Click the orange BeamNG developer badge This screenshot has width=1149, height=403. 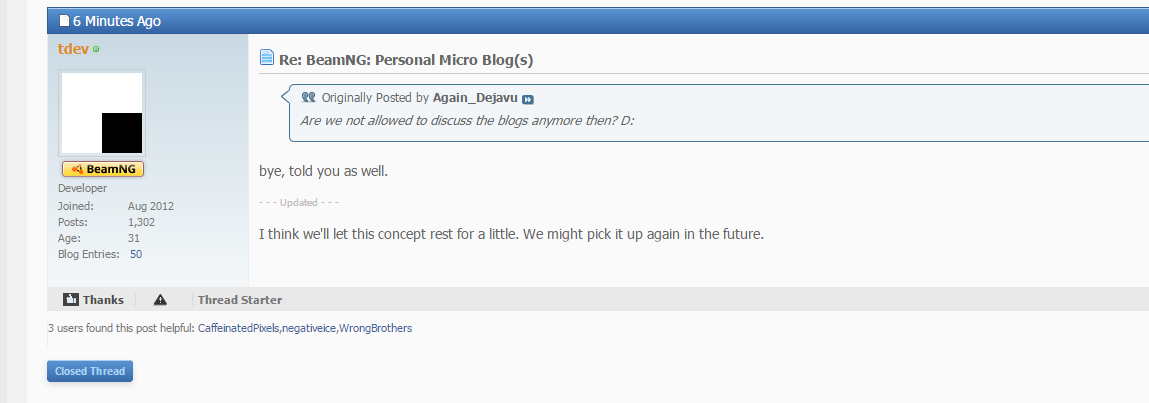[103, 169]
